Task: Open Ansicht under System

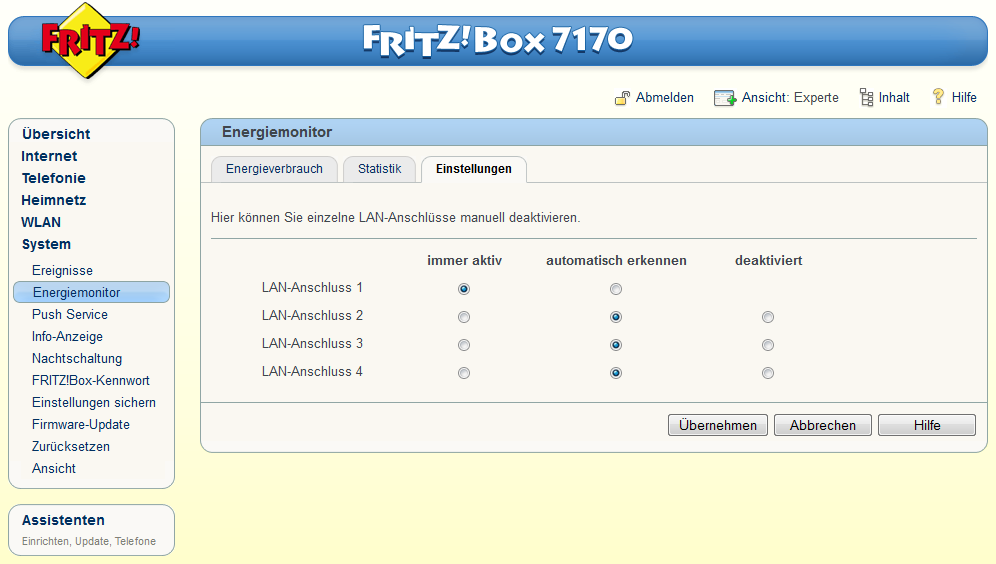Action: (54, 469)
